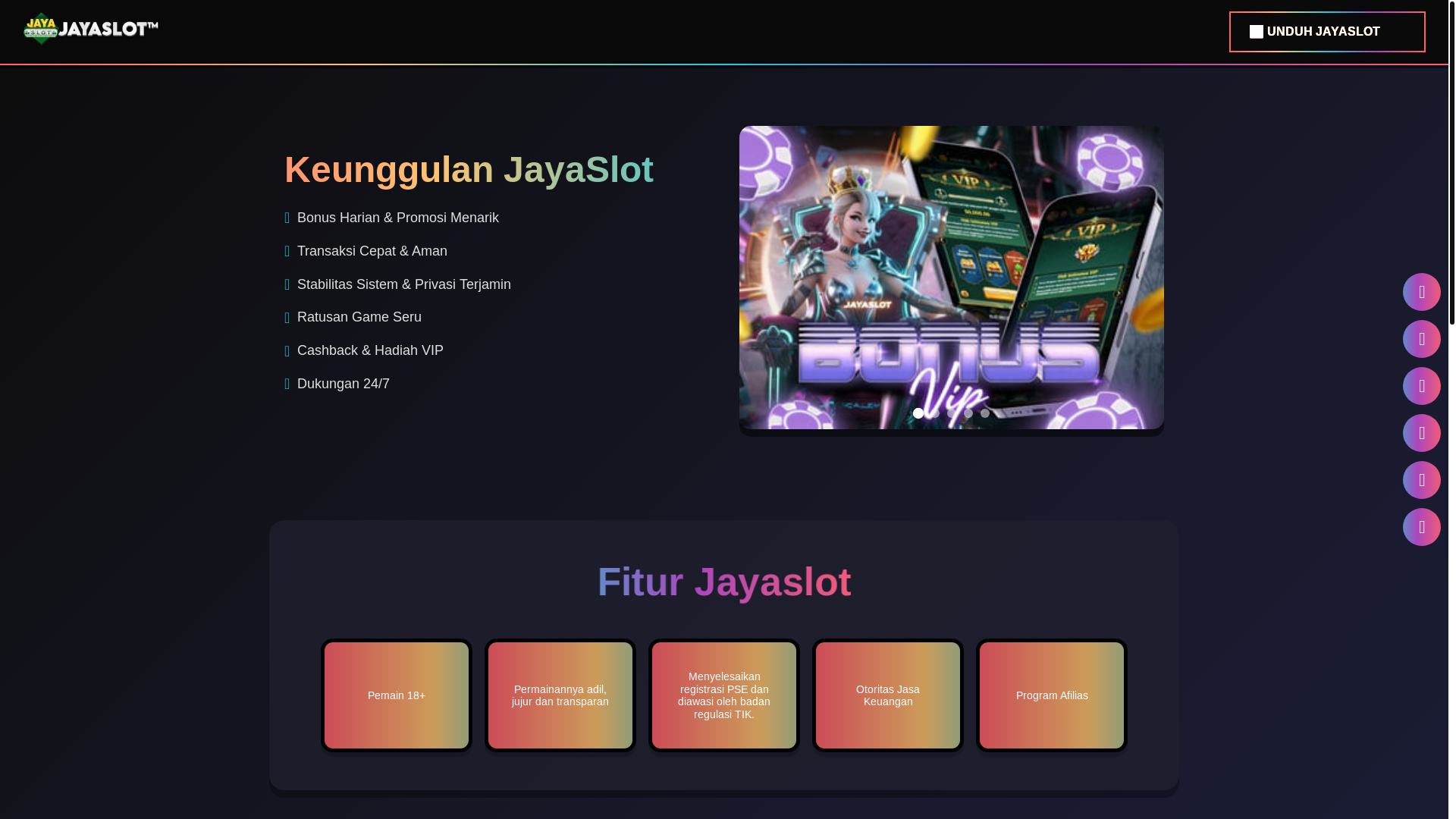Click the page vertical scrollbar thumb
The width and height of the screenshot is (1456, 819).
(1452, 162)
